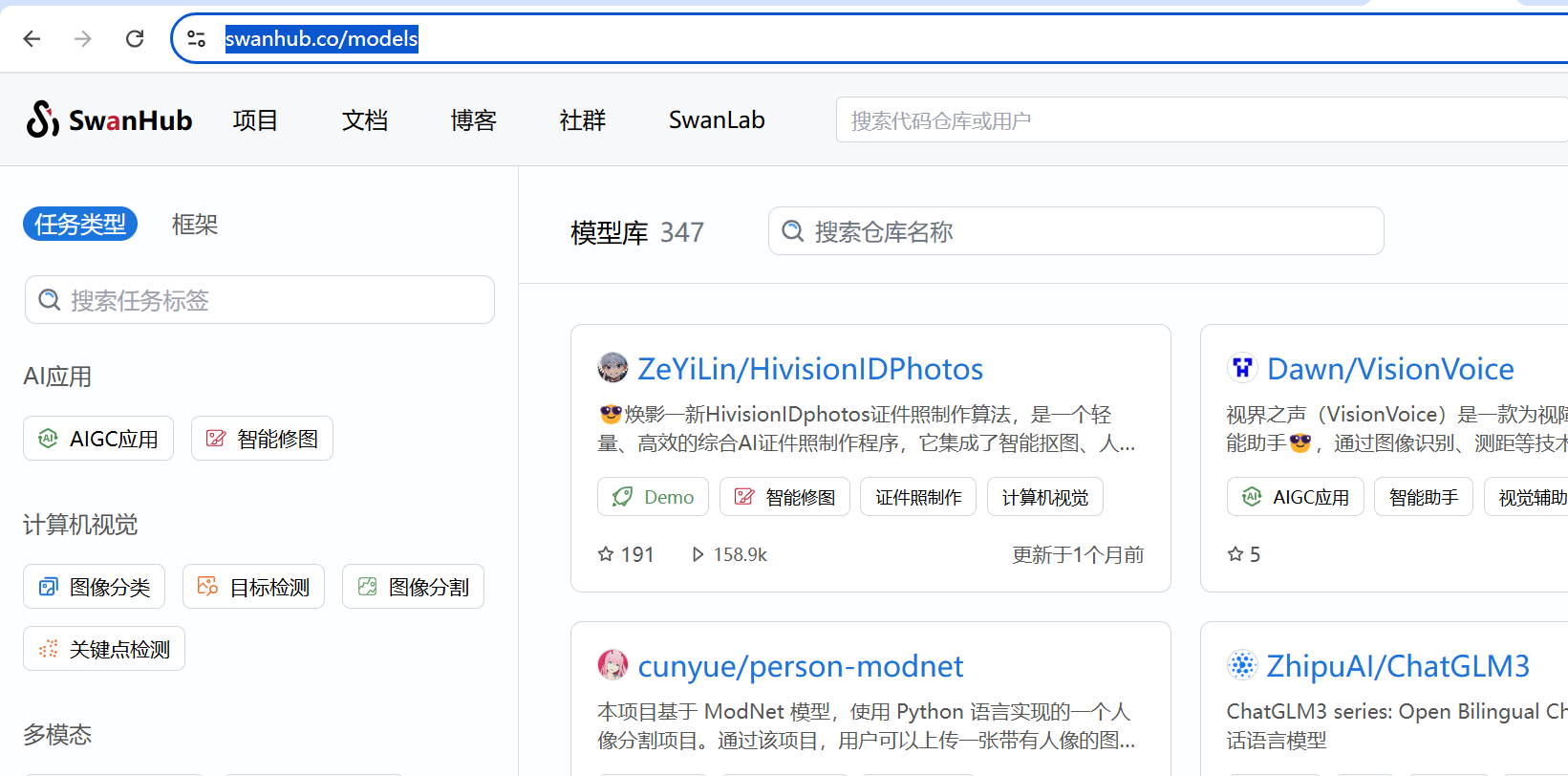Focus the 搜索代码仓库或用户 search box
Image resolution: width=1568 pixels, height=776 pixels.
(x=1202, y=119)
